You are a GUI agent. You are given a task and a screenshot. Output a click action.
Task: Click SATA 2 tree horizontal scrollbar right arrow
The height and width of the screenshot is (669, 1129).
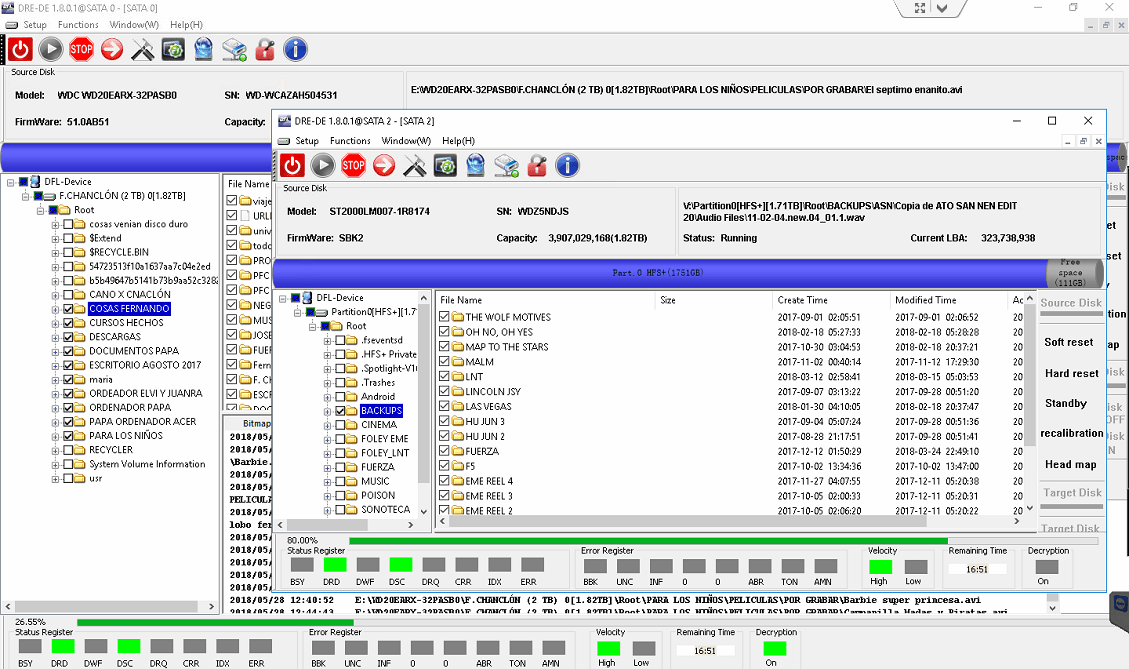click(410, 525)
